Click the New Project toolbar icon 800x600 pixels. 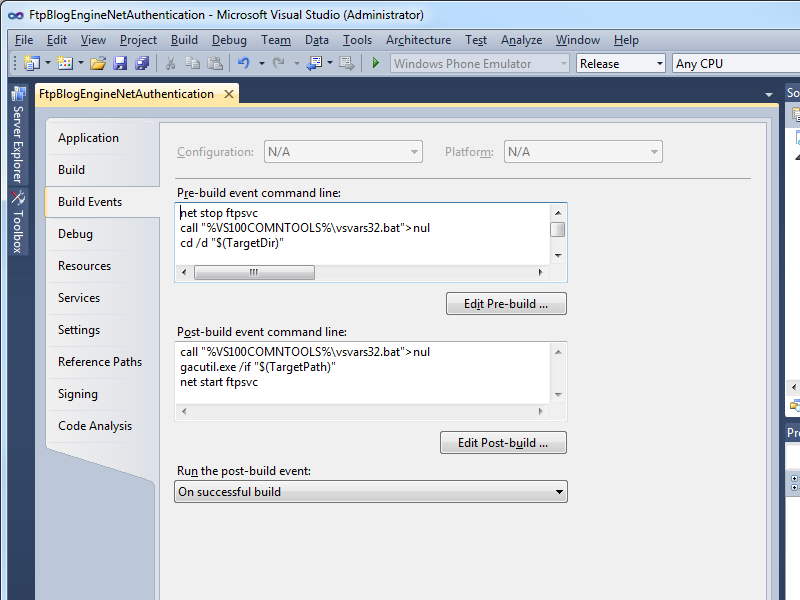[31, 63]
